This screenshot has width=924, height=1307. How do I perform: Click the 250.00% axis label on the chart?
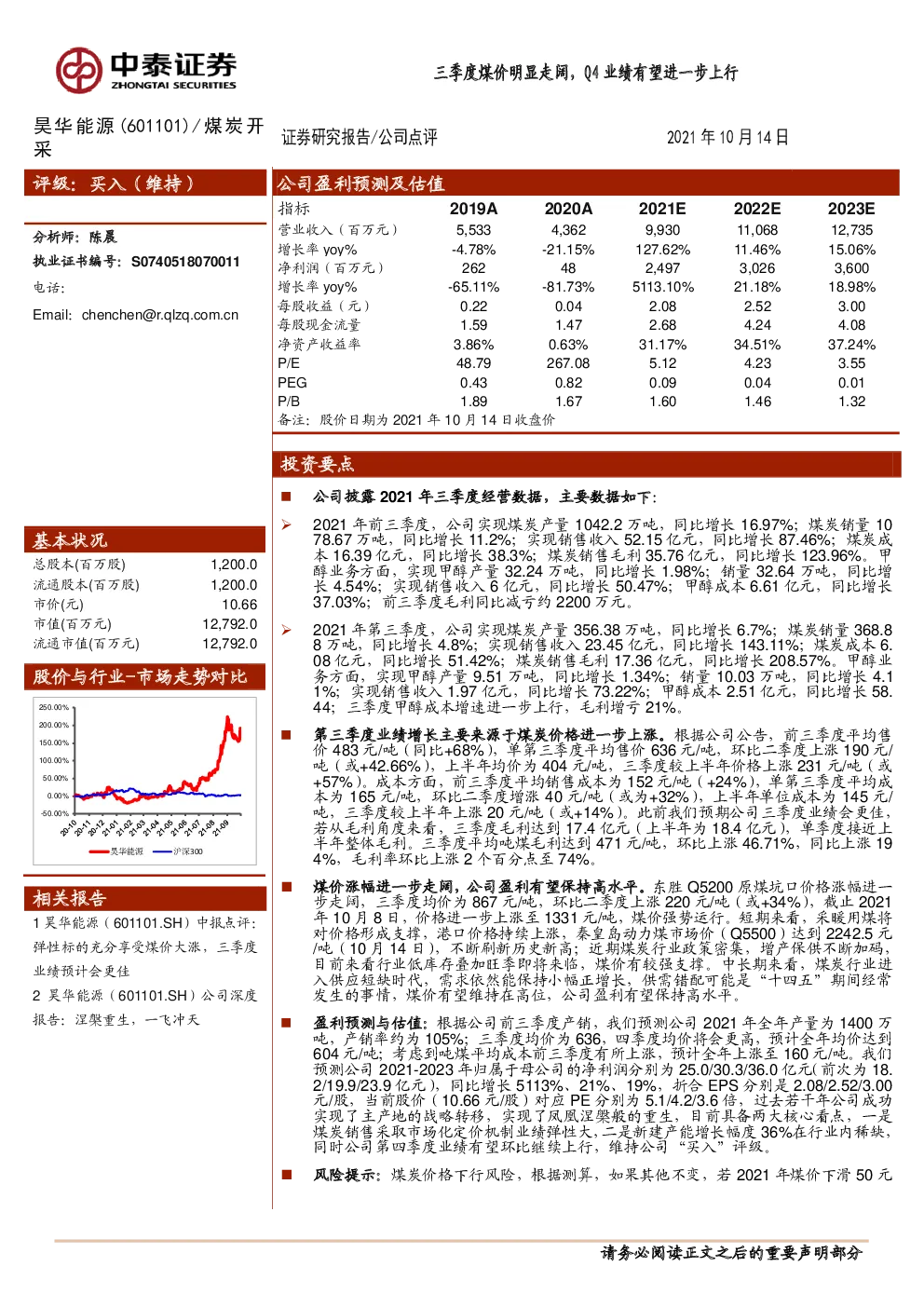pos(54,708)
